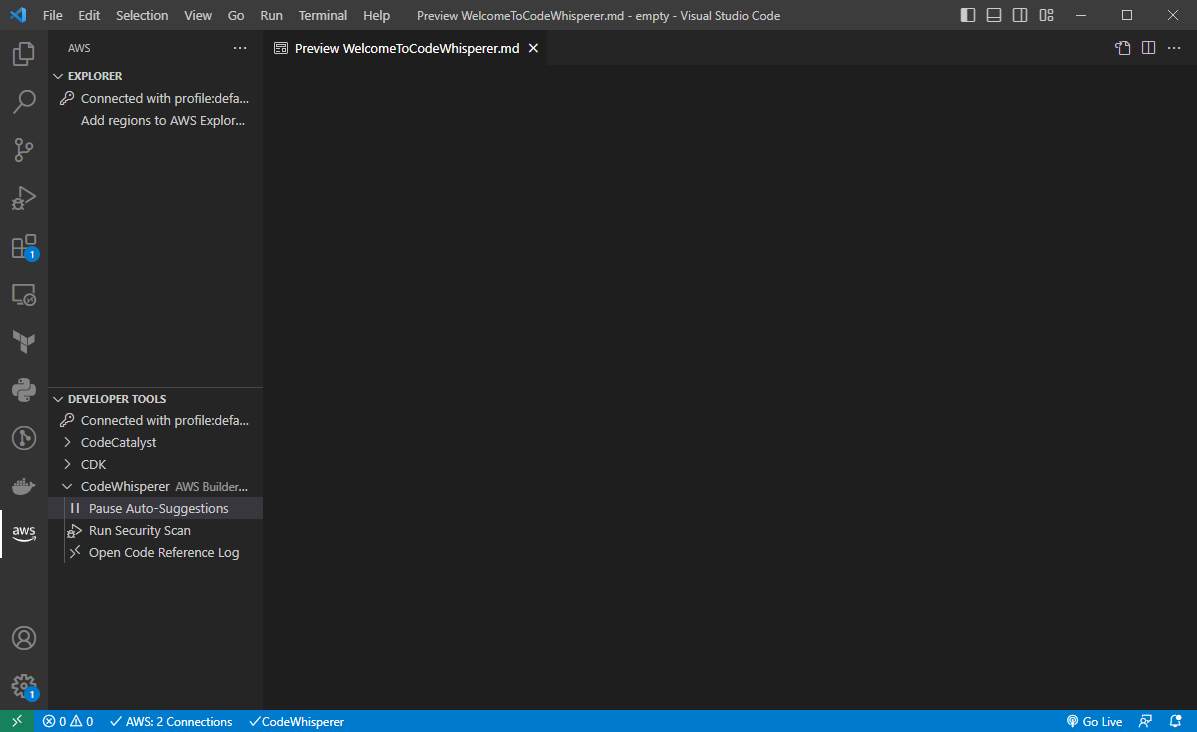Click Pause Auto-Suggestions
Screen dimensions: 1197x732
pos(156,508)
